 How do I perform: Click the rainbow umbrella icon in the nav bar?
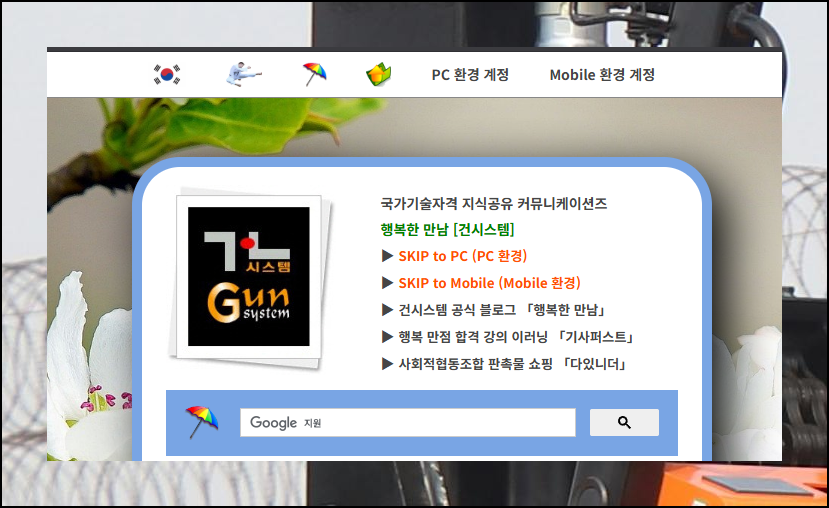315,75
